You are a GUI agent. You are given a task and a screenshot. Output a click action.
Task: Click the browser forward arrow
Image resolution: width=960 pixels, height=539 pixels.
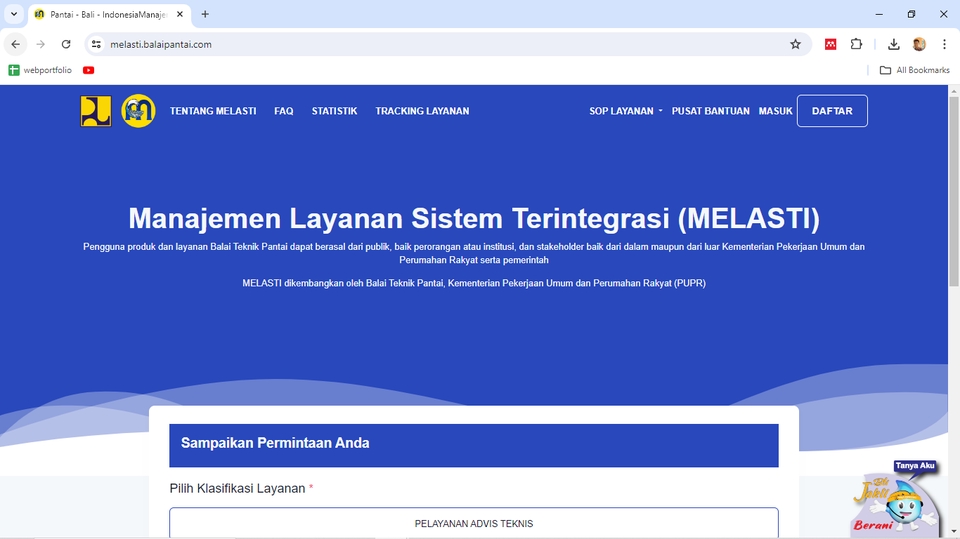pos(40,44)
